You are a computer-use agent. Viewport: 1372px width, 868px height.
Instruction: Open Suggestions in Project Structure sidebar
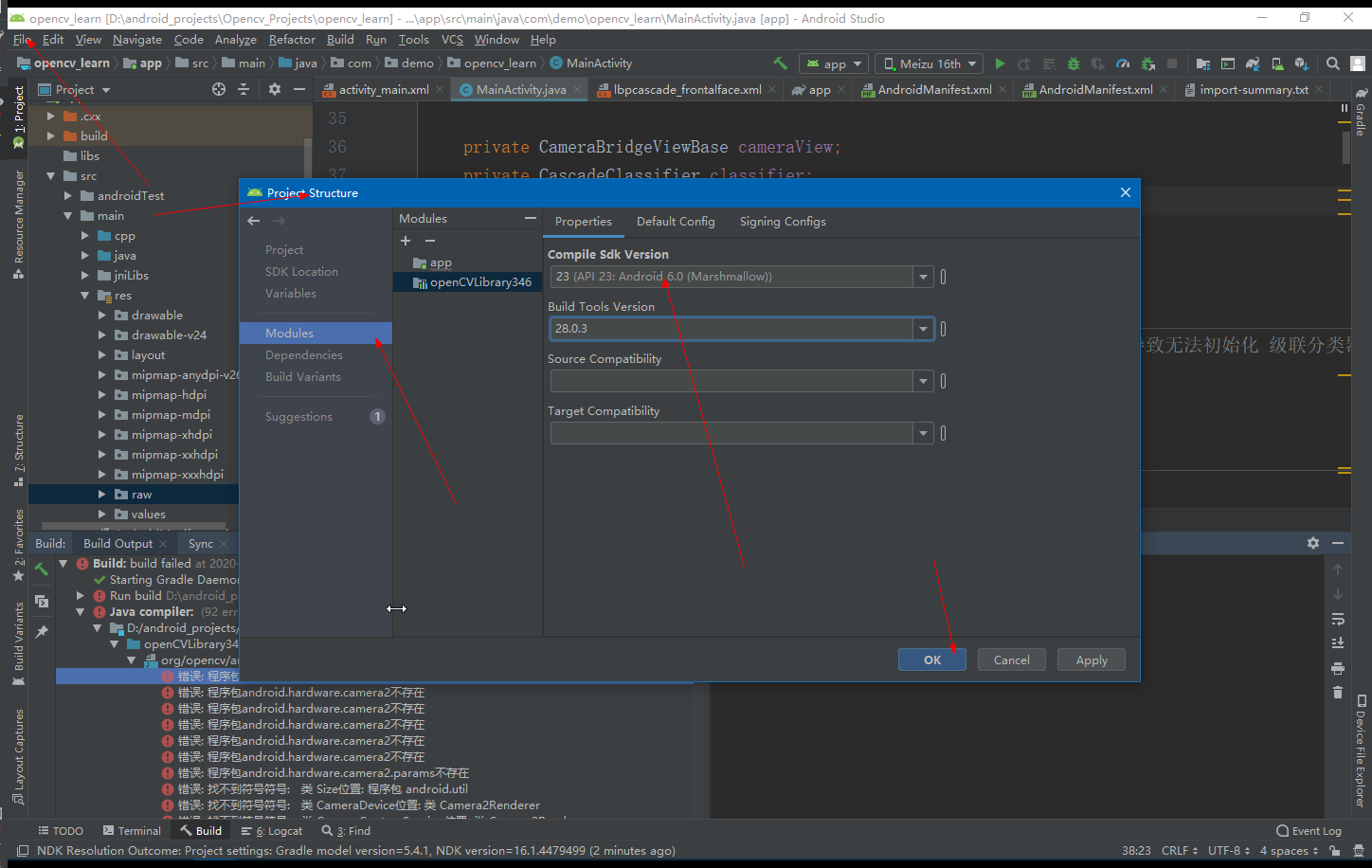point(298,417)
